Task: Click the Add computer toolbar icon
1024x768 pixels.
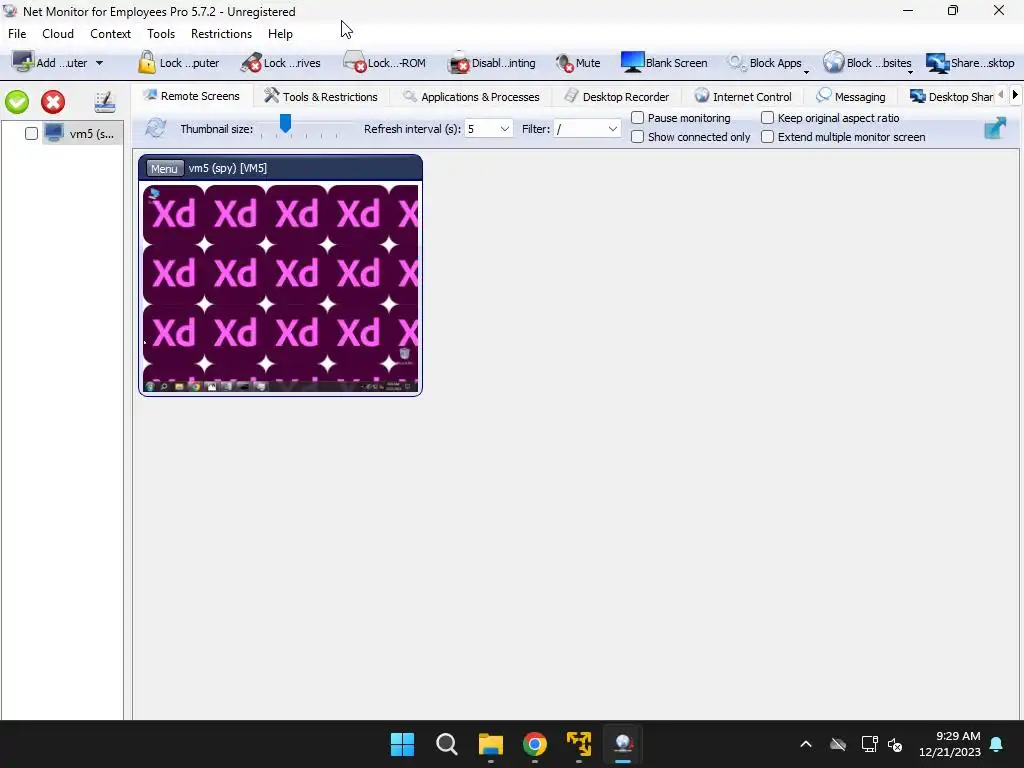Action: pyautogui.click(x=23, y=63)
